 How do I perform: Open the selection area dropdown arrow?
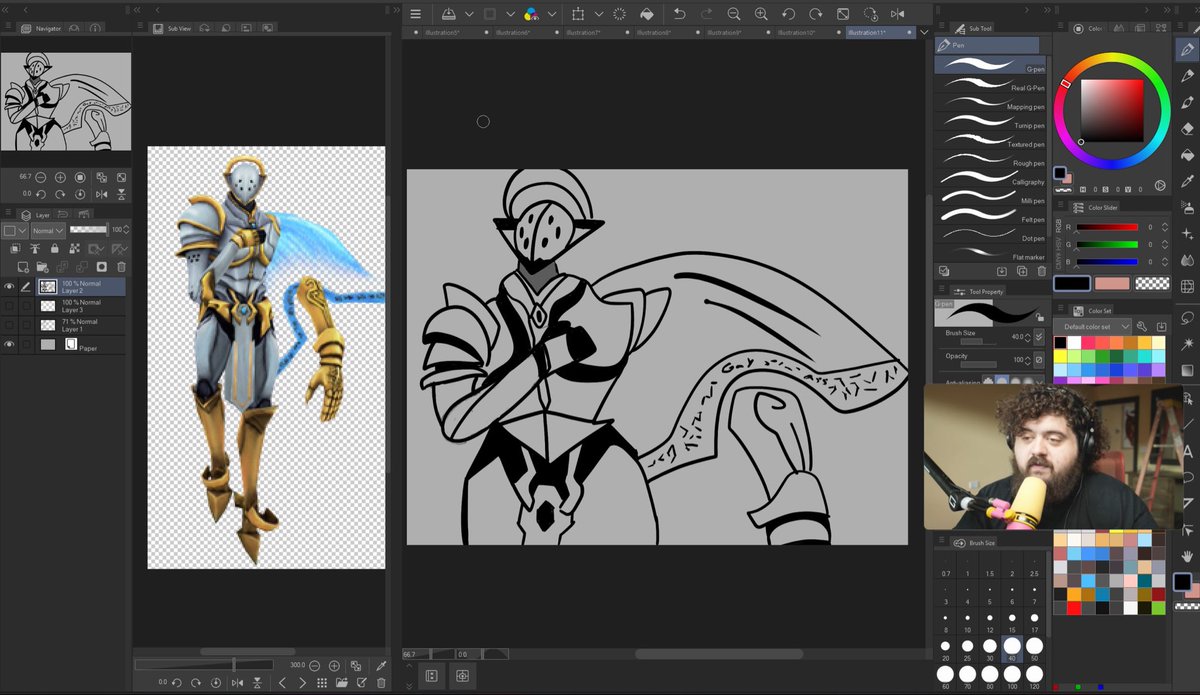pyautogui.click(x=599, y=14)
